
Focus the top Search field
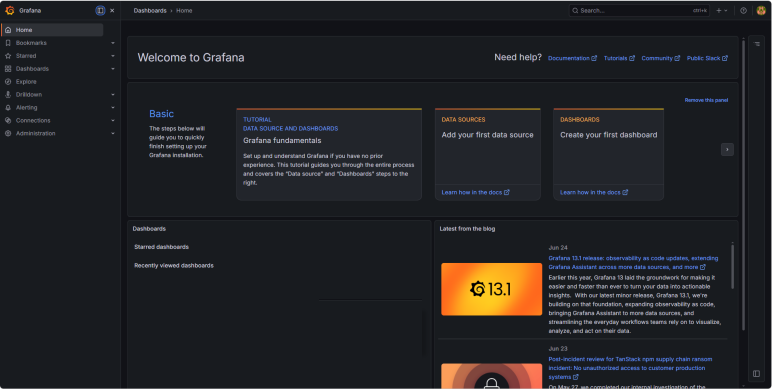point(639,10)
